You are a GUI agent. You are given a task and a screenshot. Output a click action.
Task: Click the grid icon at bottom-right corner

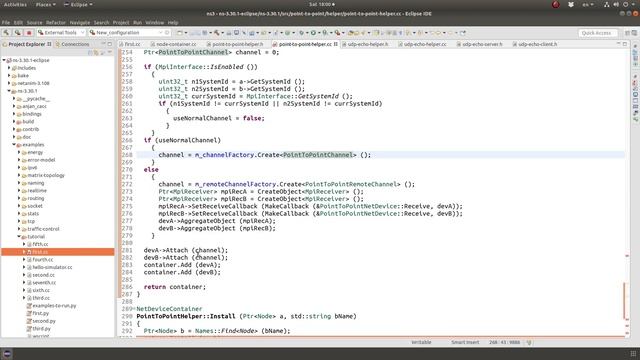click(633, 353)
